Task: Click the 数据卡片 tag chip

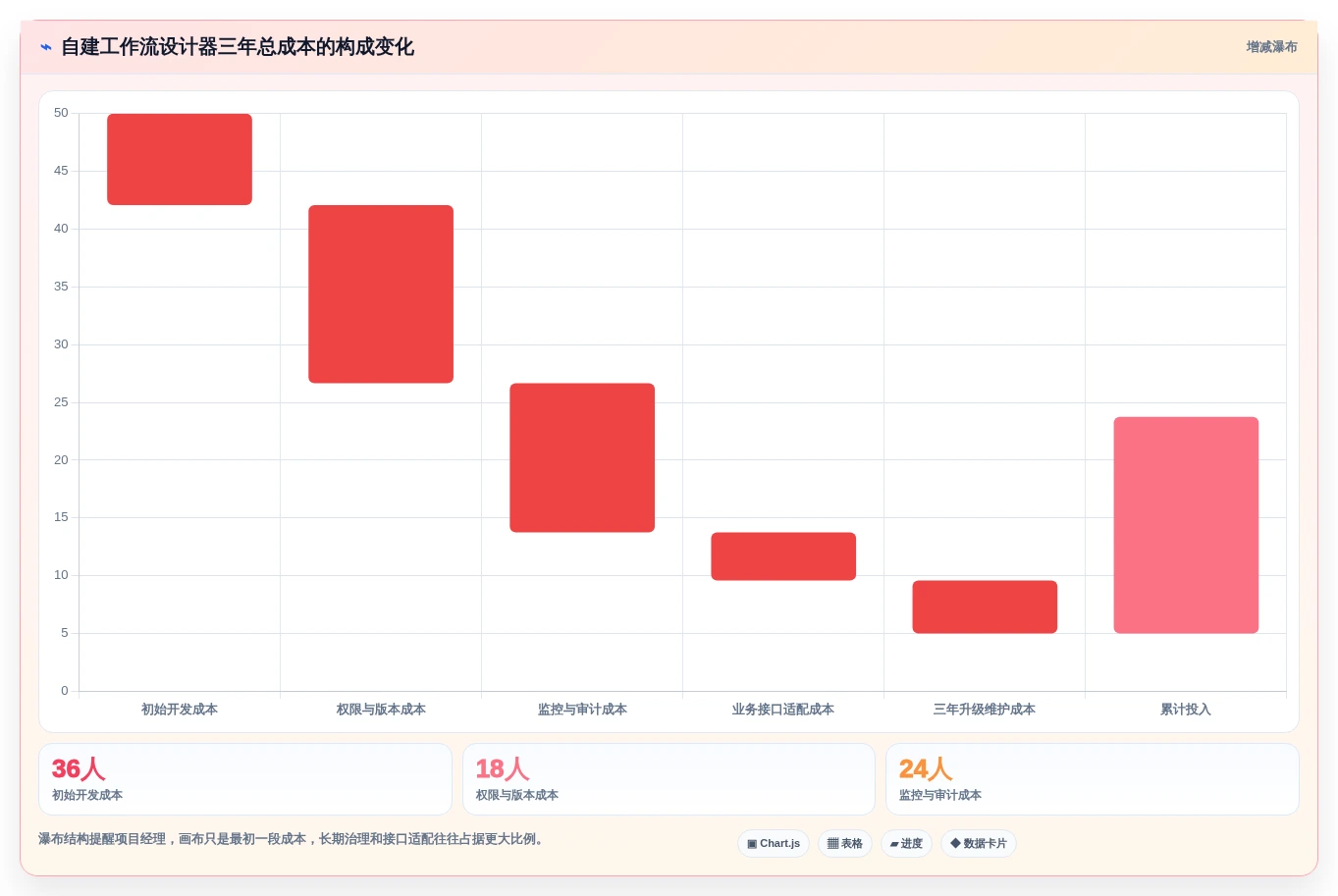Action: pos(979,844)
